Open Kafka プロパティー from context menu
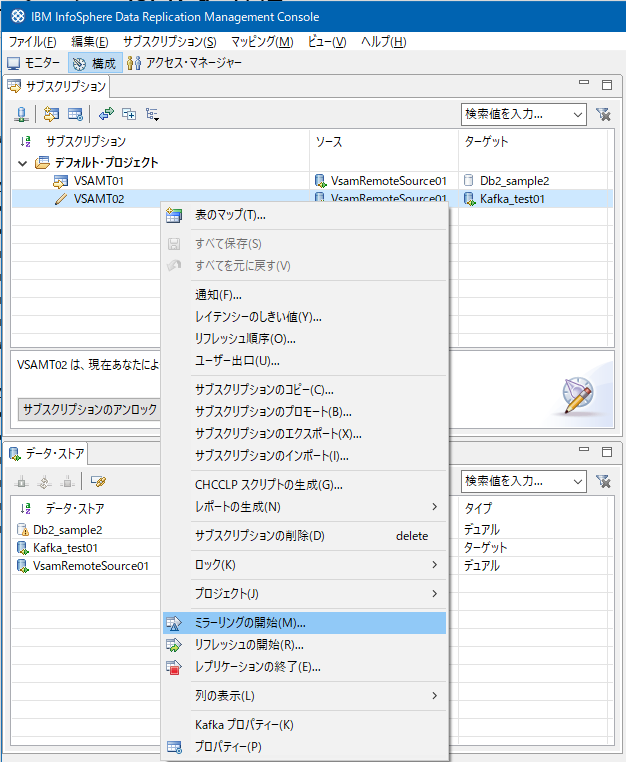 tap(304, 725)
